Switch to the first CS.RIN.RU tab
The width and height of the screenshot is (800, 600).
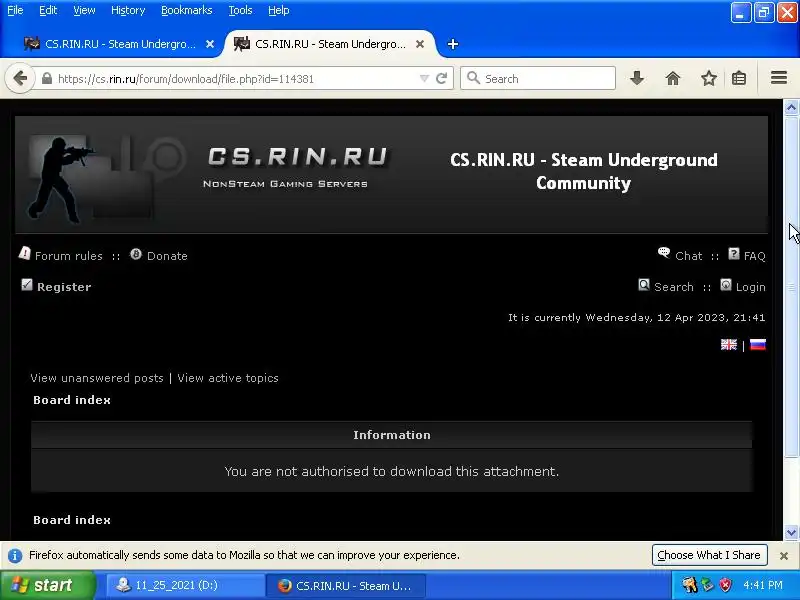(120, 44)
